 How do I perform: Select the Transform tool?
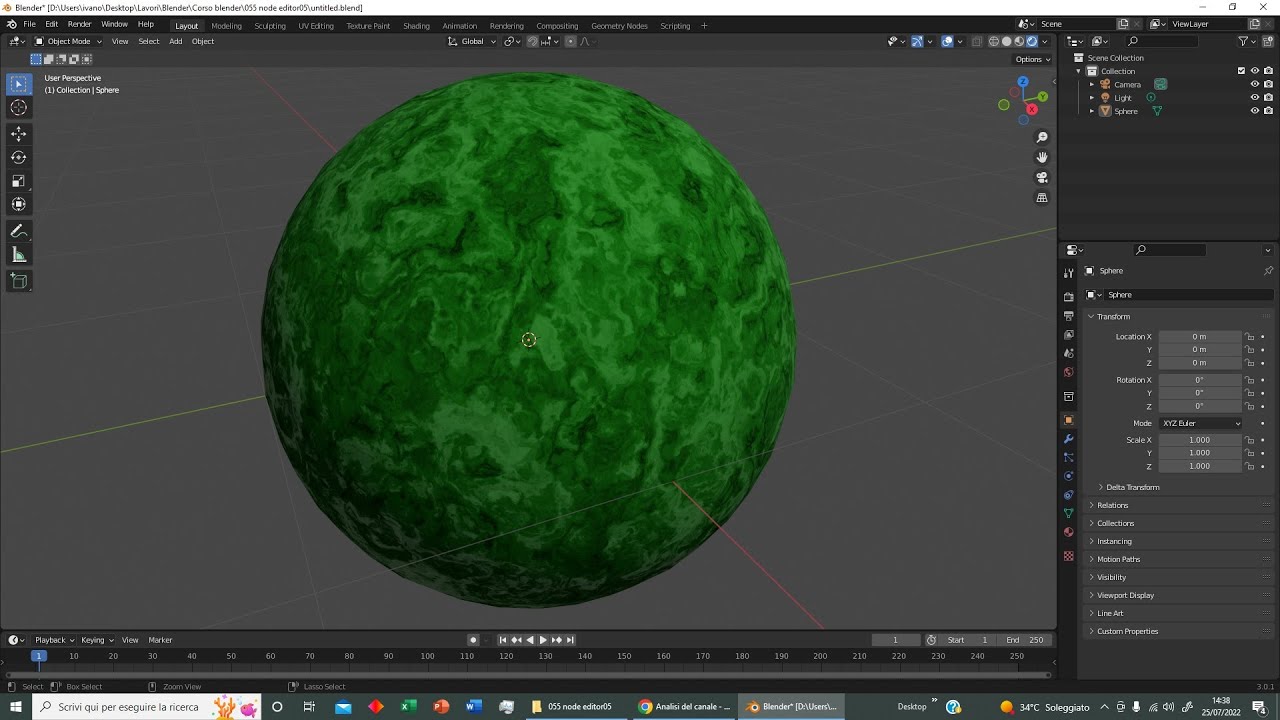[x=18, y=204]
